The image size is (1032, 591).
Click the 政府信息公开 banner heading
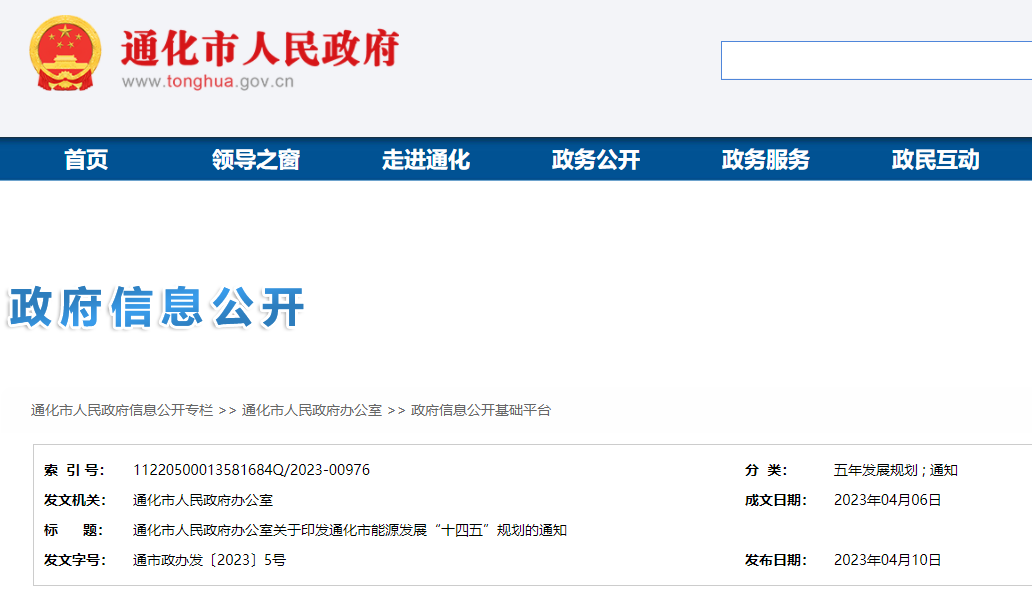coord(156,307)
